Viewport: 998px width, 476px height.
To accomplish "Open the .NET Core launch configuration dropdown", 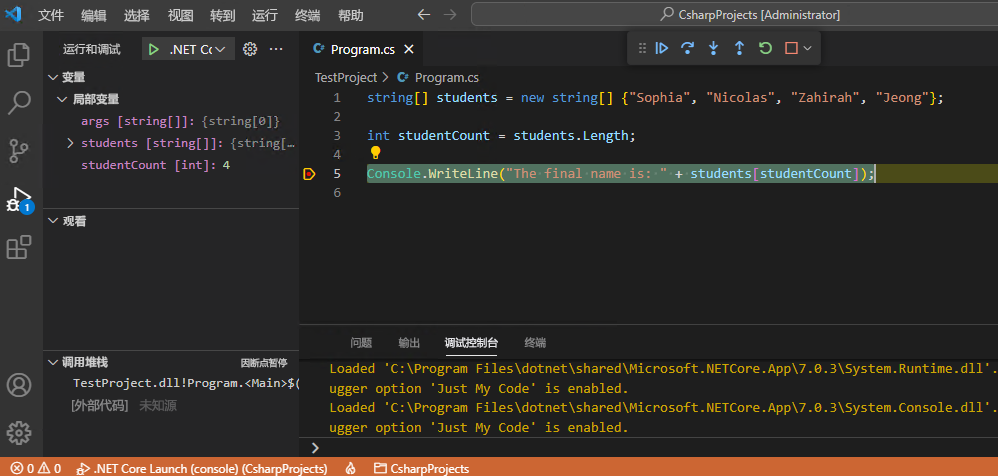I will pyautogui.click(x=199, y=50).
